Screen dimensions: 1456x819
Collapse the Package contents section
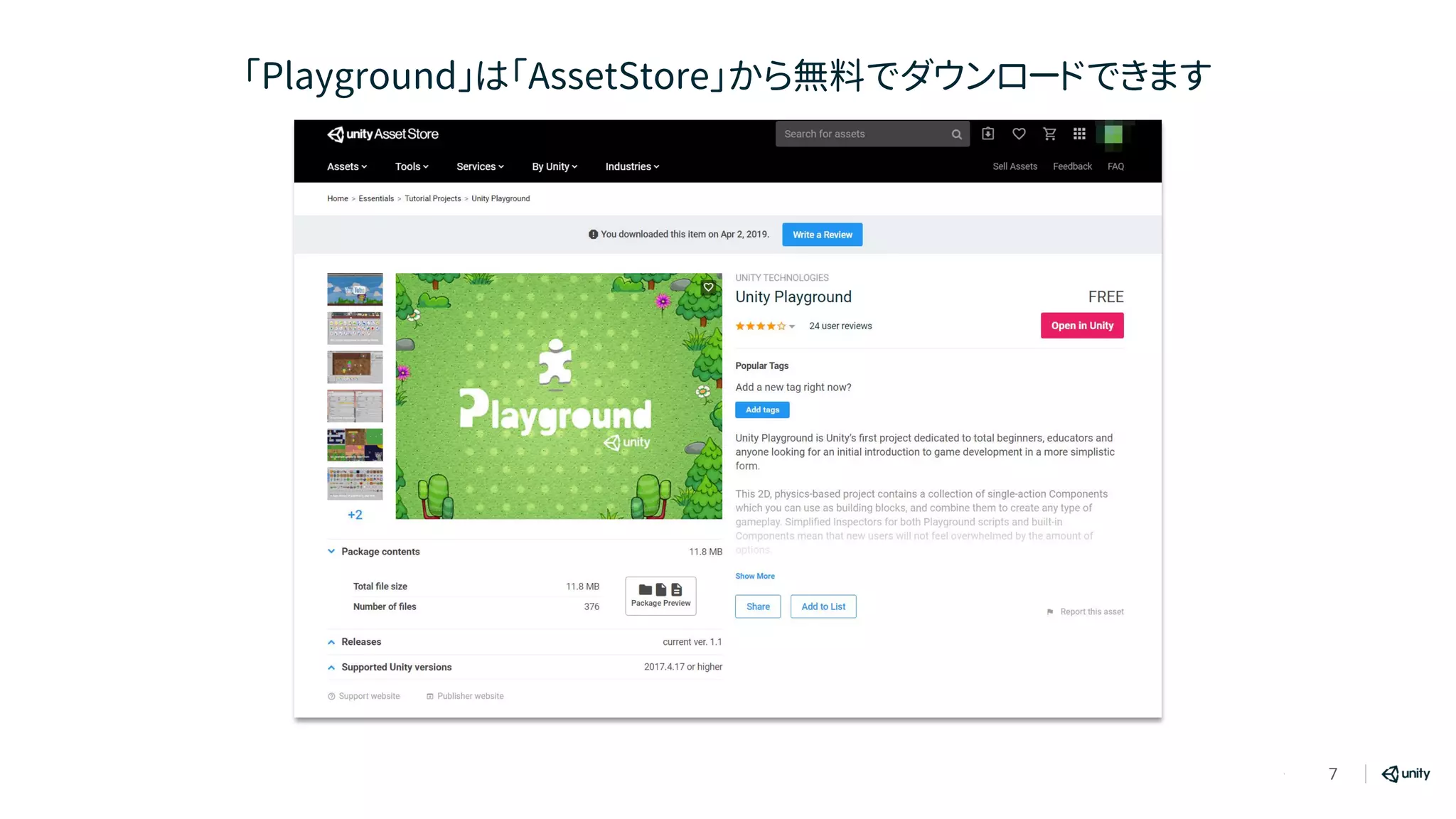point(331,552)
